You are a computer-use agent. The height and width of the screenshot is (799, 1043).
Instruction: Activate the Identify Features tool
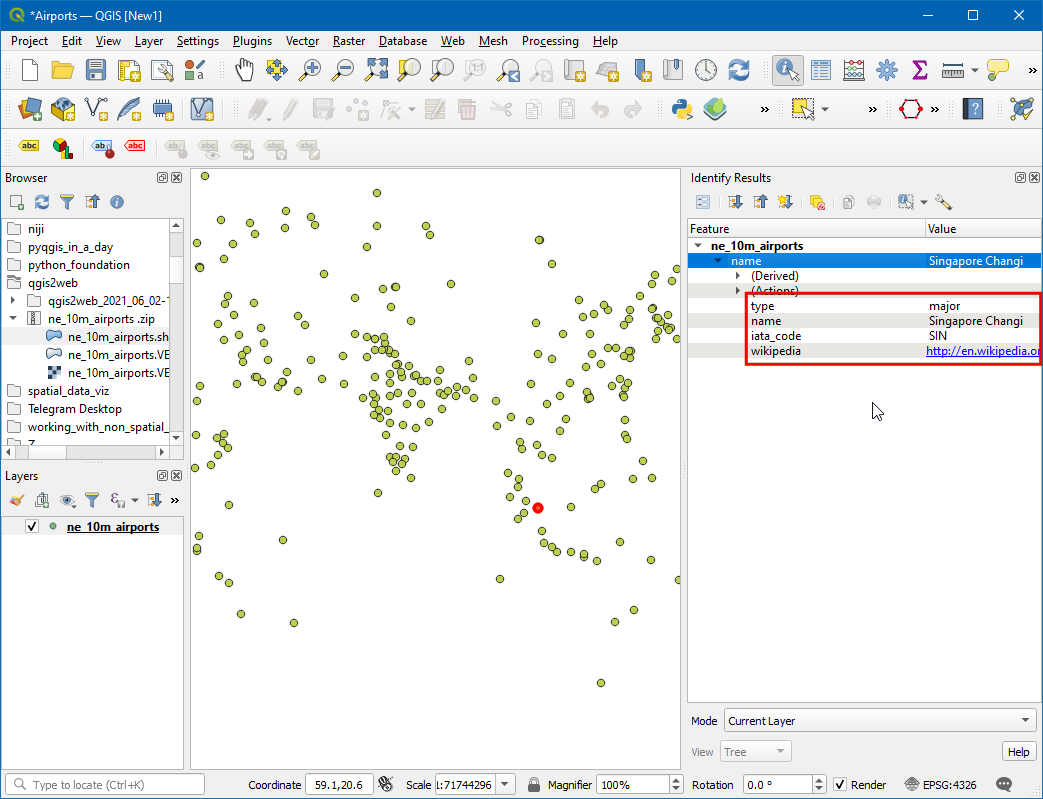pos(788,70)
